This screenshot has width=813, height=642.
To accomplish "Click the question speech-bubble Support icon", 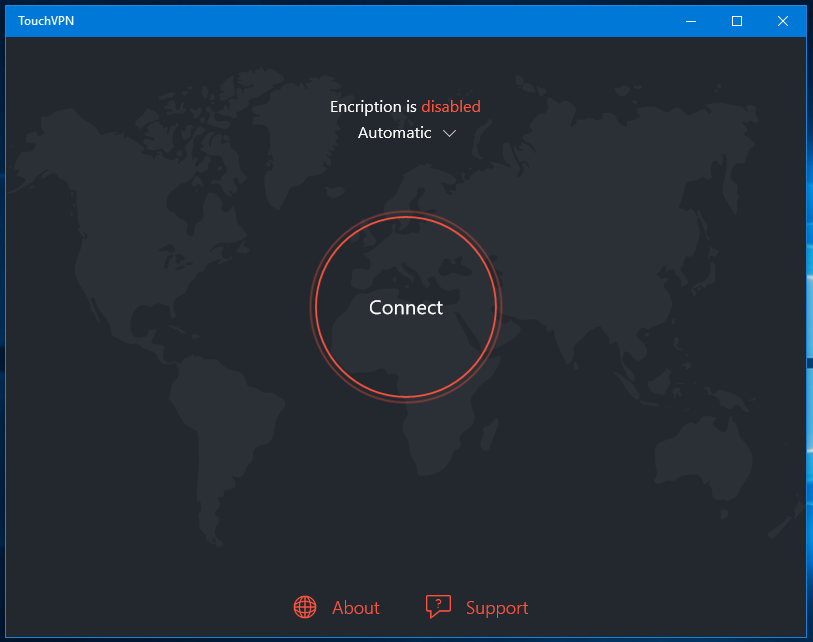I will pos(438,606).
